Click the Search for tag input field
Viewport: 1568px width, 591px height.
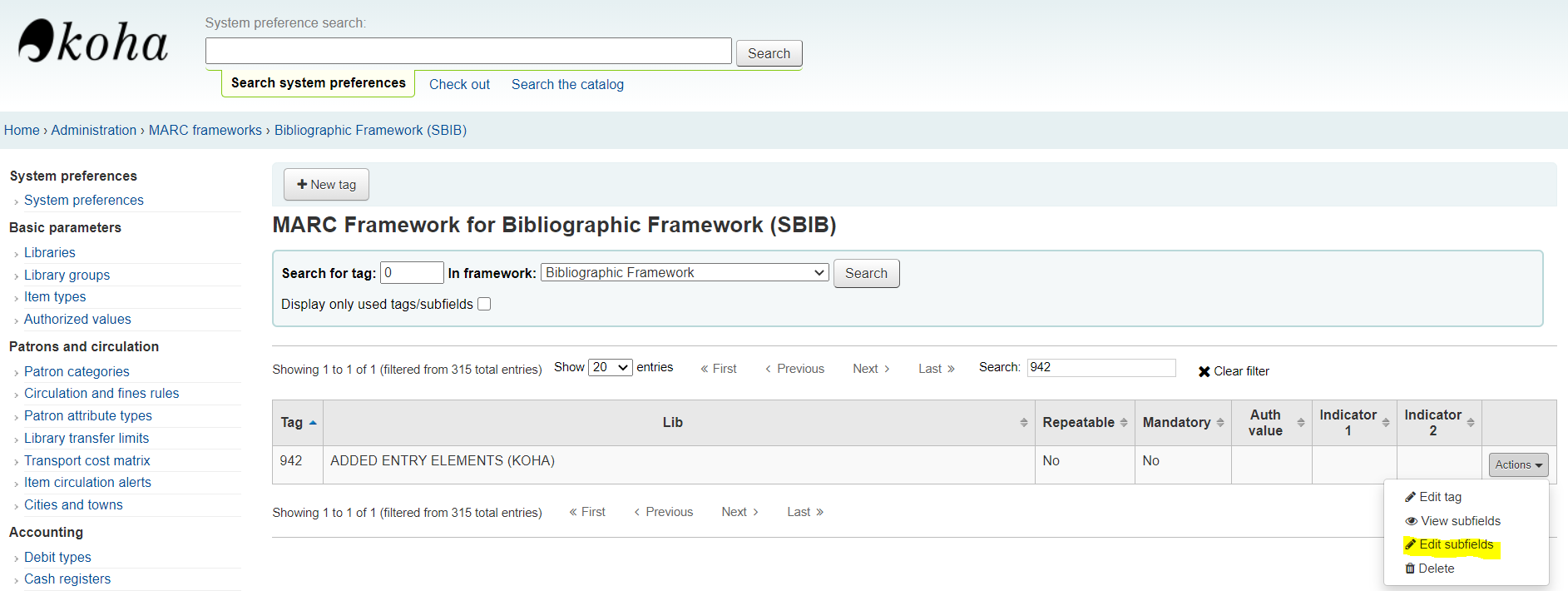(412, 272)
